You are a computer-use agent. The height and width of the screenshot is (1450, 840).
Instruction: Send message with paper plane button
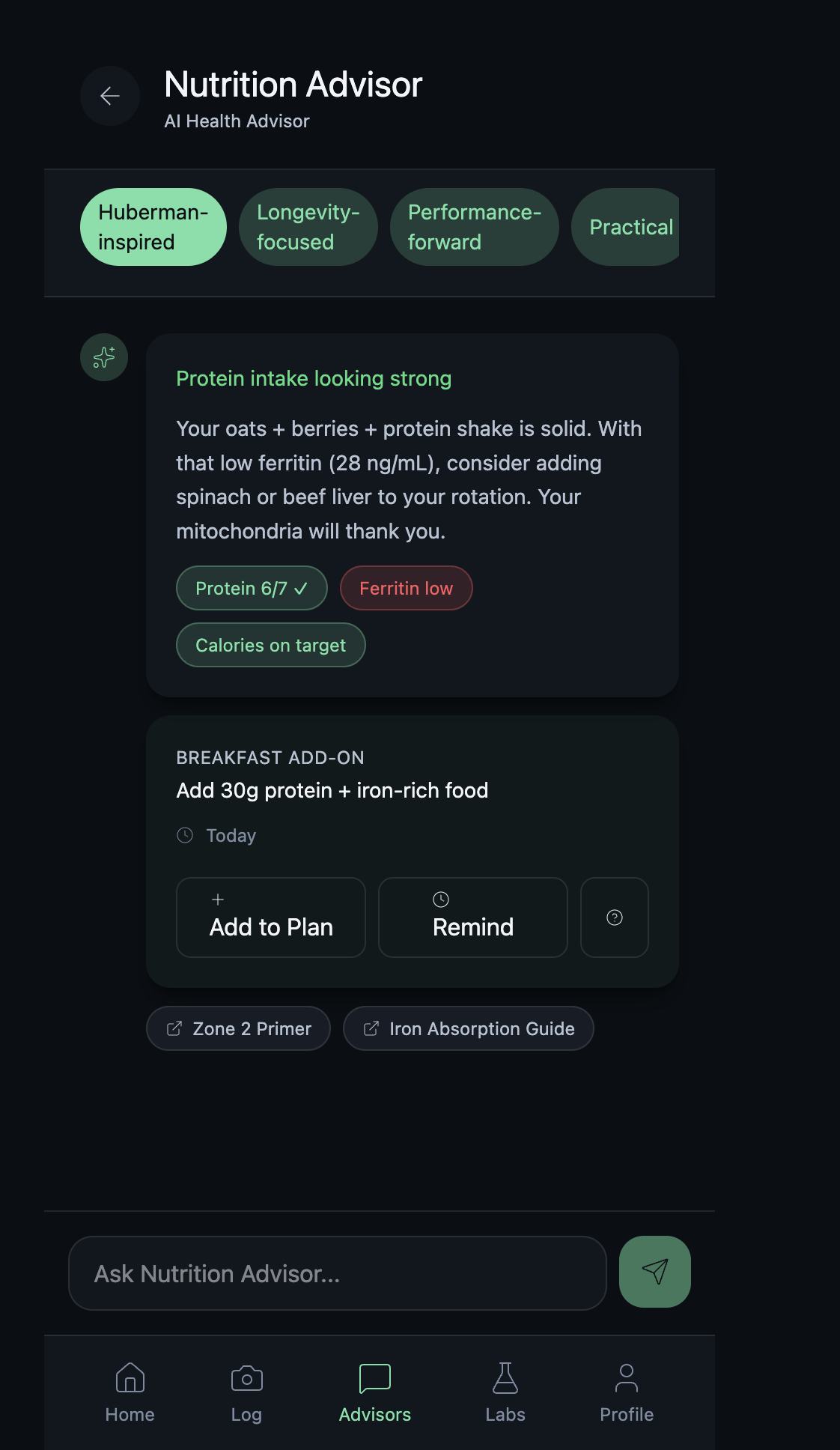pos(654,1272)
